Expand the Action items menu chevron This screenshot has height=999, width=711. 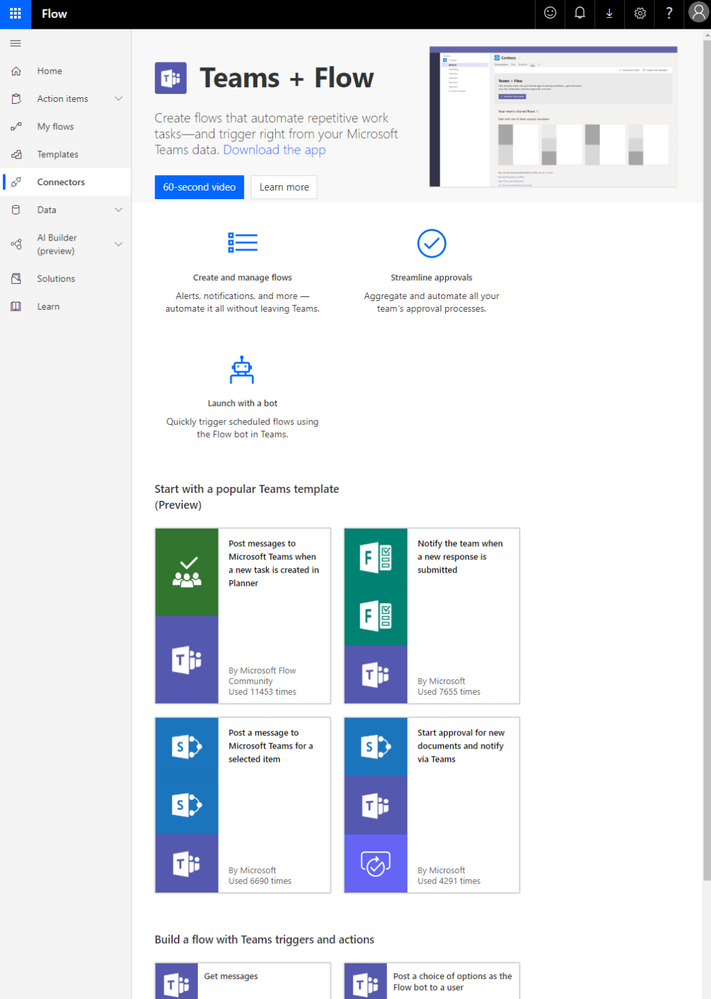tap(118, 99)
